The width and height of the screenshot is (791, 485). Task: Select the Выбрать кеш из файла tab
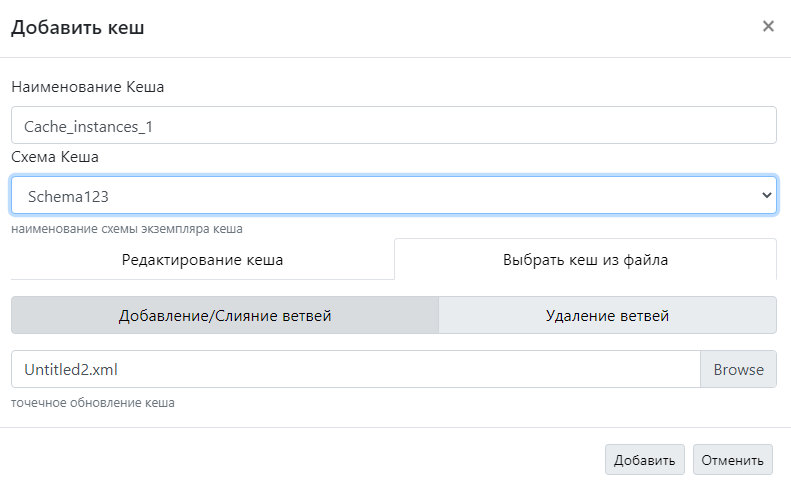[x=585, y=260]
